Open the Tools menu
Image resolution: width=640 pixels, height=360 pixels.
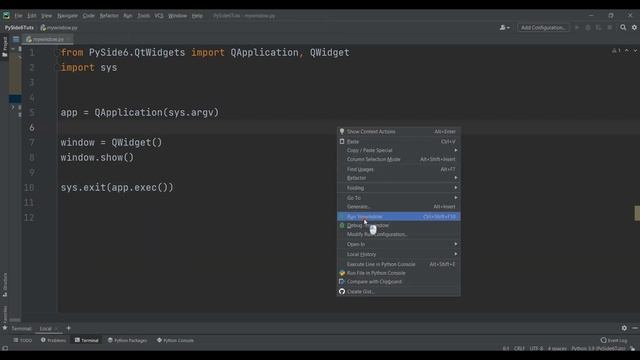(143, 16)
